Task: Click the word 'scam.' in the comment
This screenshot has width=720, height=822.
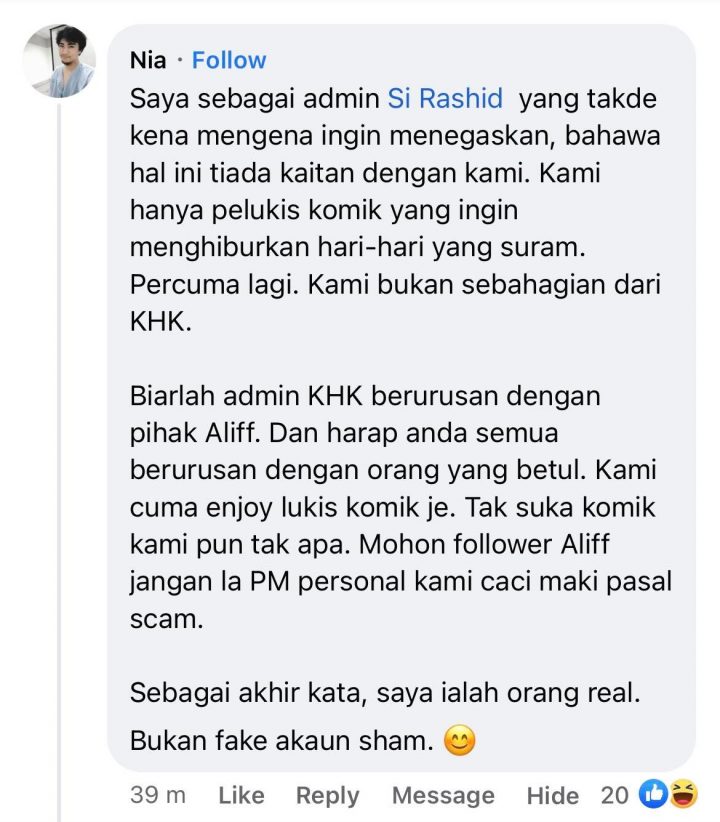Action: (166, 619)
